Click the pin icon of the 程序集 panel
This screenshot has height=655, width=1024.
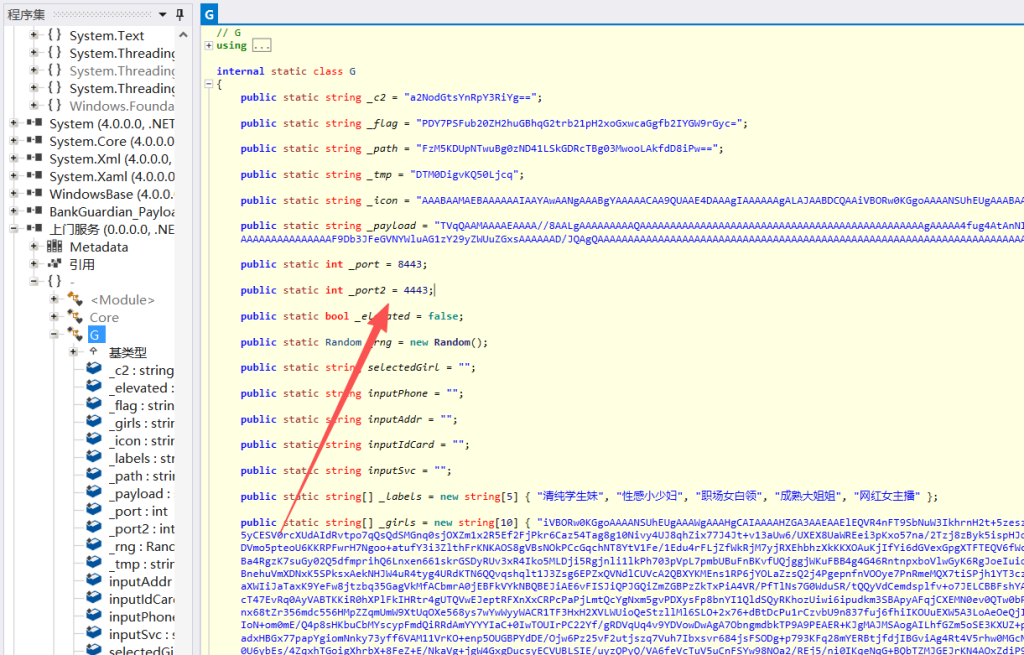pyautogui.click(x=180, y=14)
